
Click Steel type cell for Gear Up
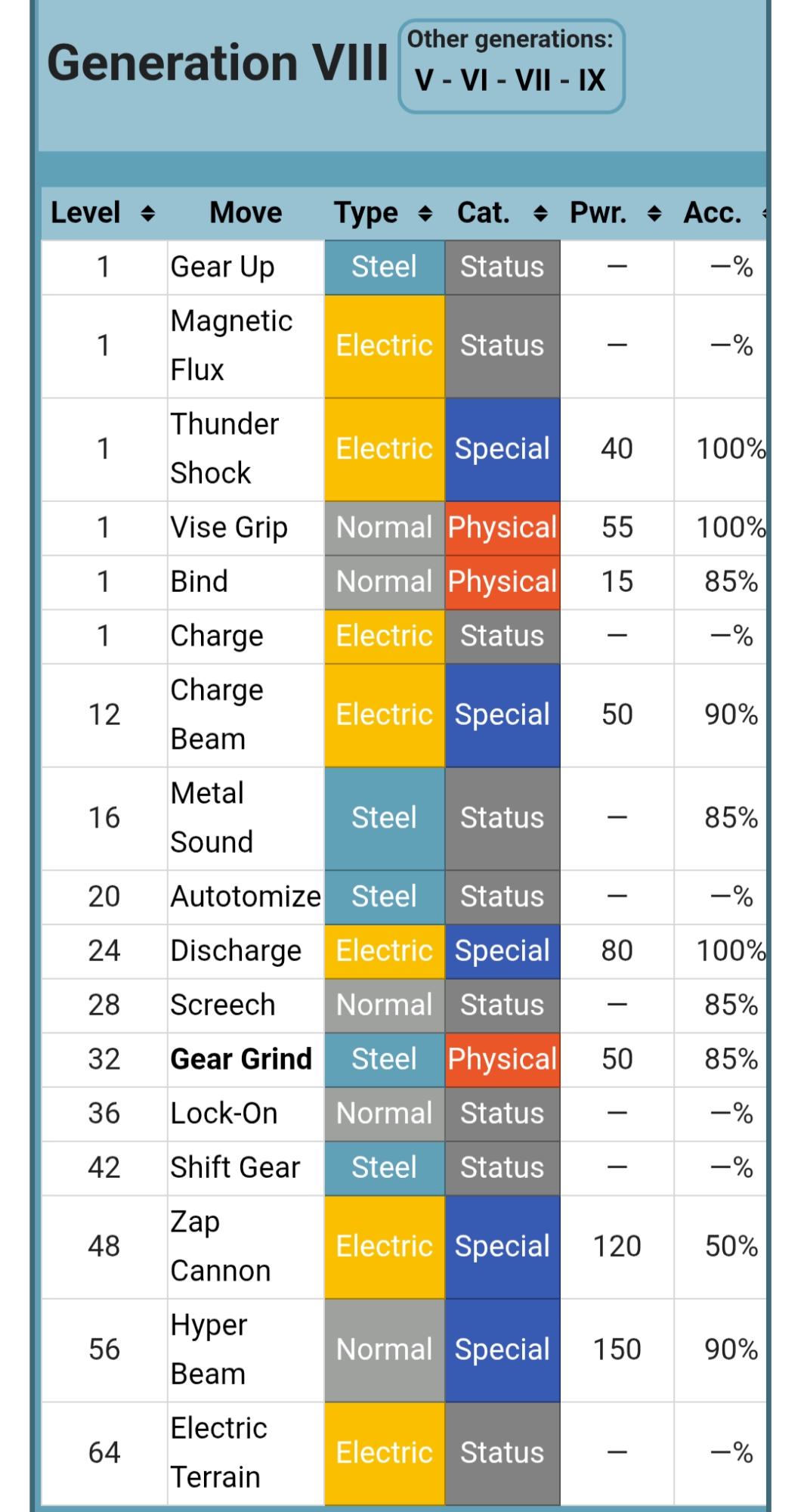pyautogui.click(x=384, y=267)
